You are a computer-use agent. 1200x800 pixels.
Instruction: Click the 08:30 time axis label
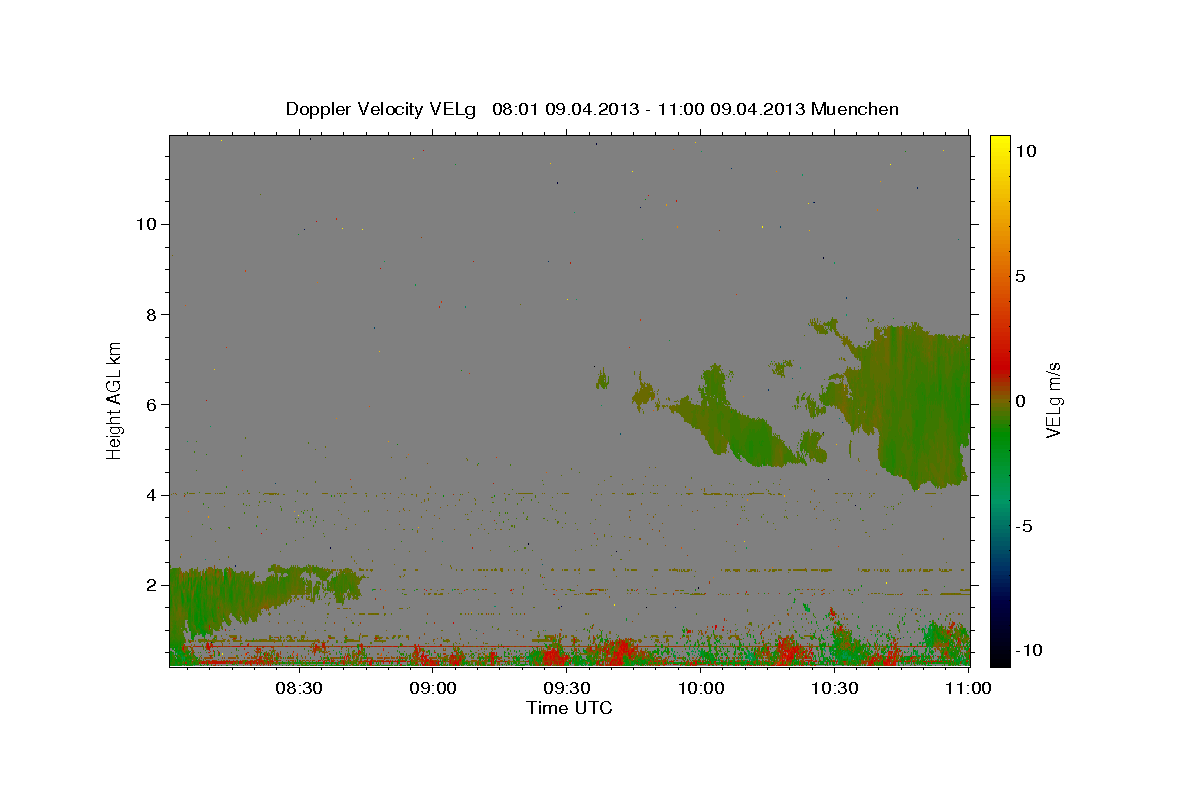point(299,688)
